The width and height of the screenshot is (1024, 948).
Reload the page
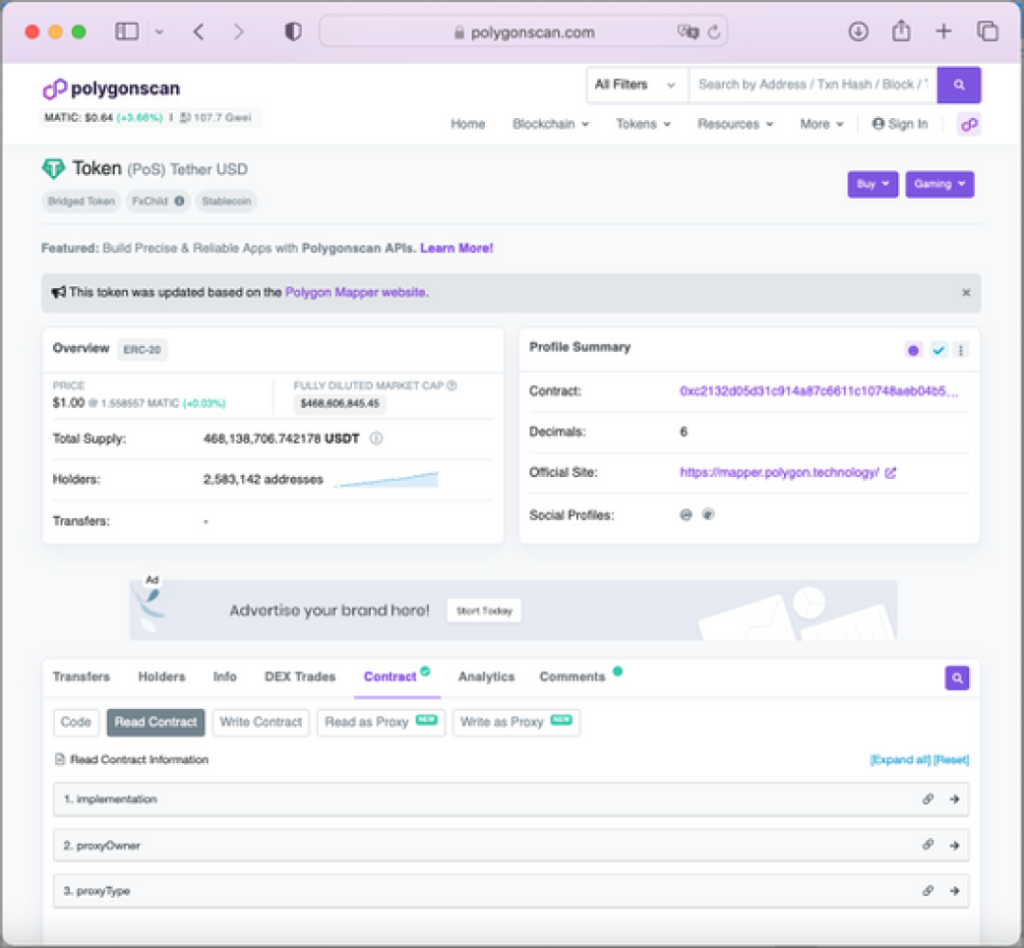(x=714, y=31)
